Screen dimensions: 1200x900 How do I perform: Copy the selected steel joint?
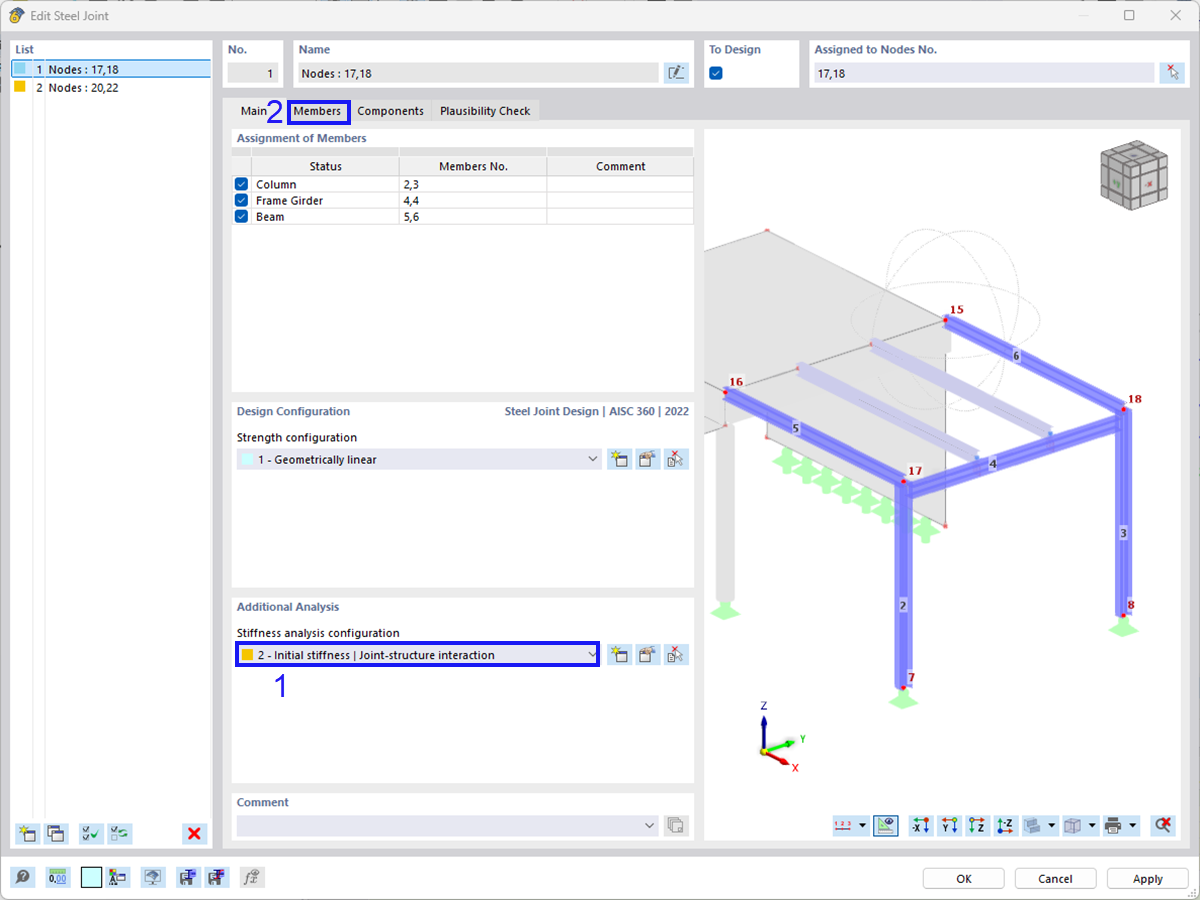coord(56,833)
